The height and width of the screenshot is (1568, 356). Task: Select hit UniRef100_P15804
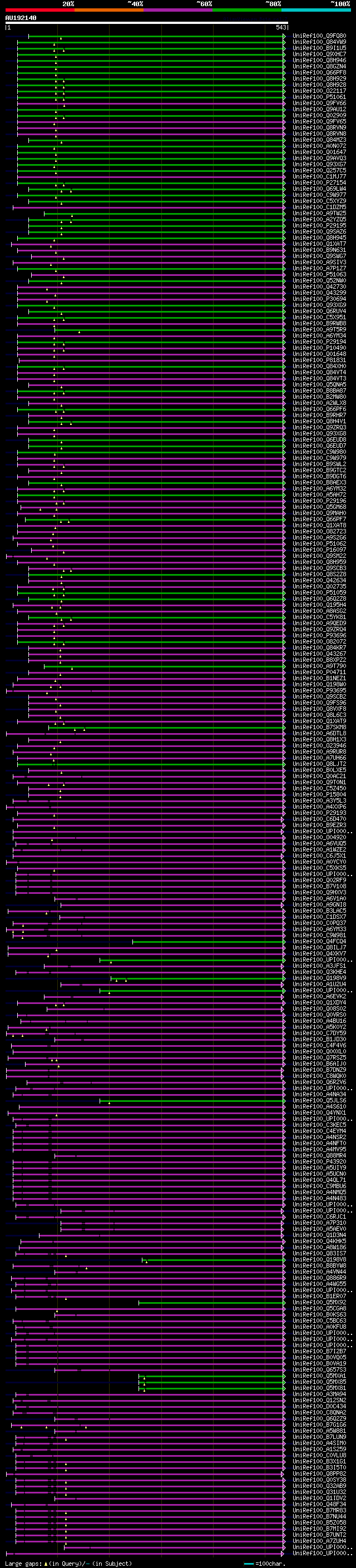coord(319,794)
